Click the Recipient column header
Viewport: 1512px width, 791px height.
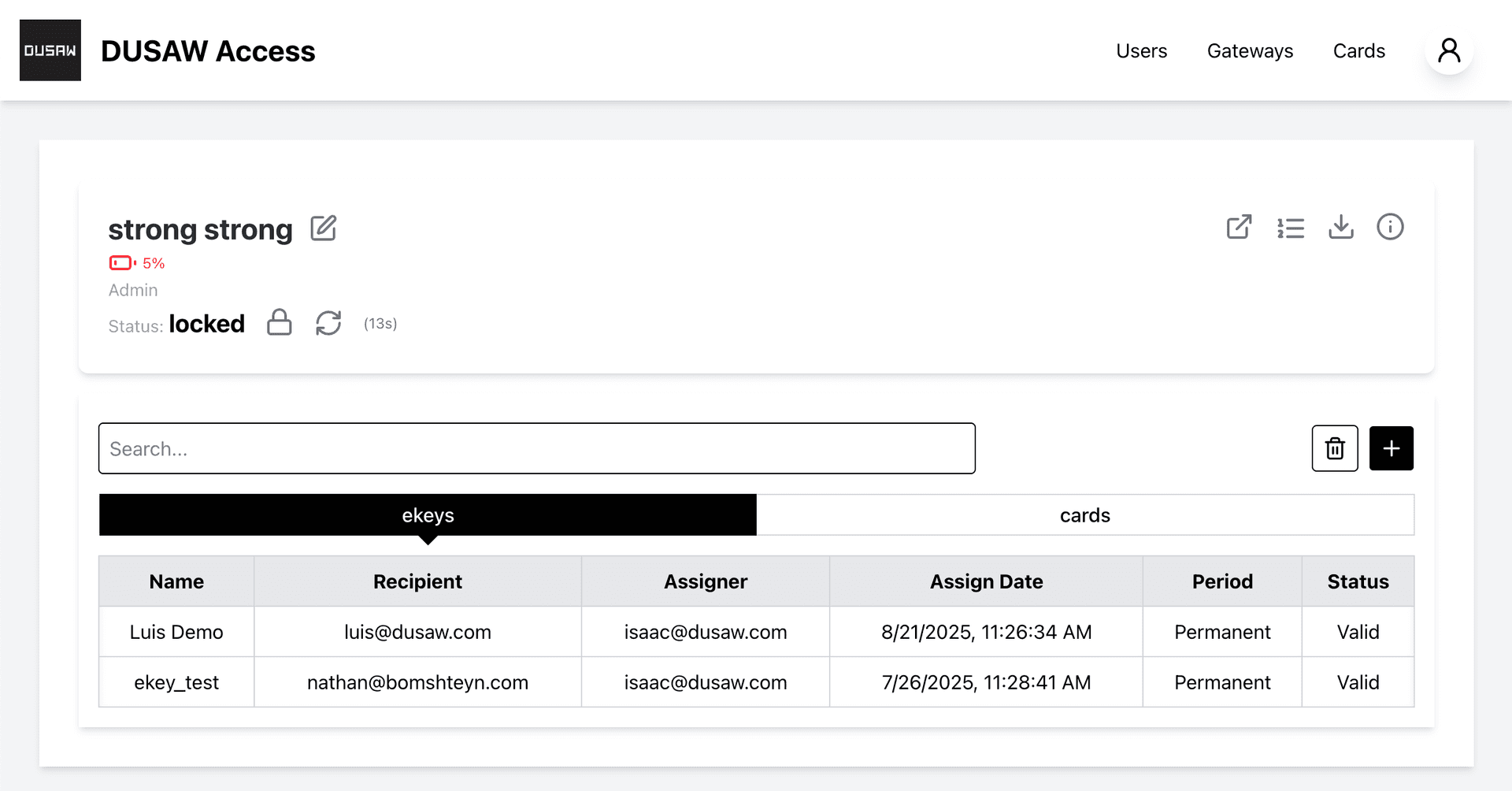417,581
